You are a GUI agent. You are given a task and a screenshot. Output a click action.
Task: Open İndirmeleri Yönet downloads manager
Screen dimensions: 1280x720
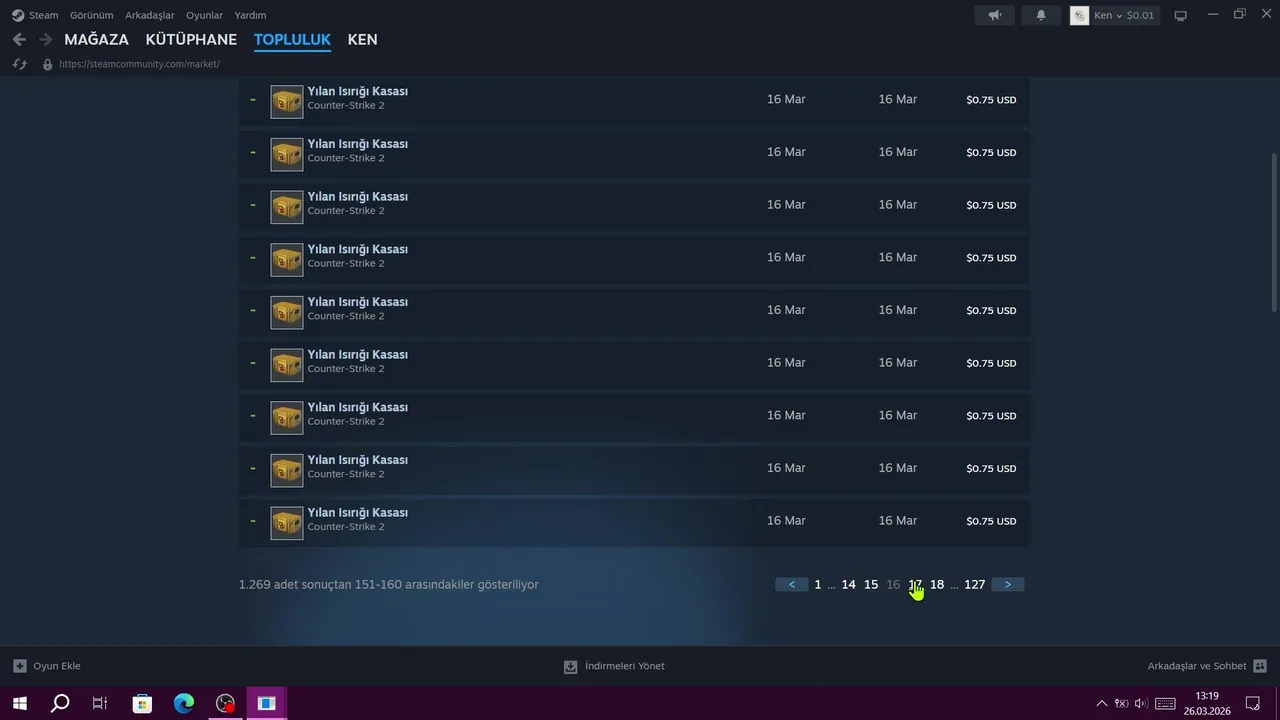point(625,666)
